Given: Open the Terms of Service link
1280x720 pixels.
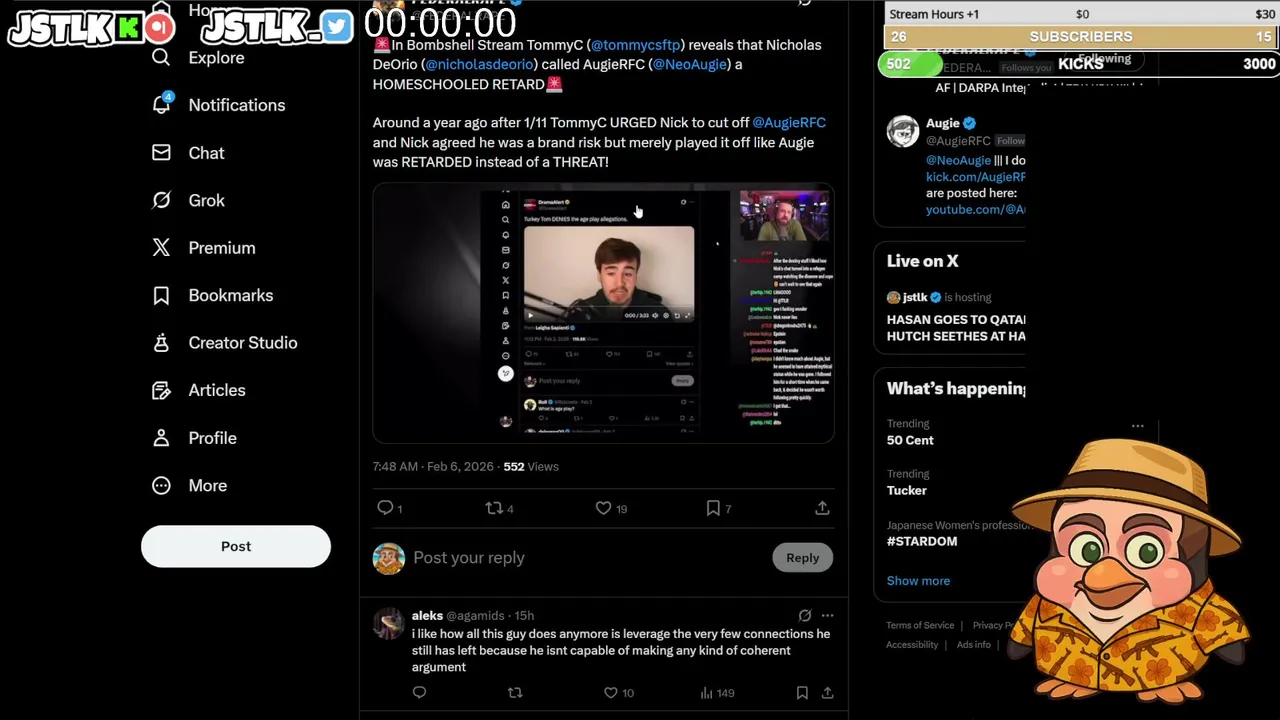Looking at the screenshot, I should click(x=920, y=625).
